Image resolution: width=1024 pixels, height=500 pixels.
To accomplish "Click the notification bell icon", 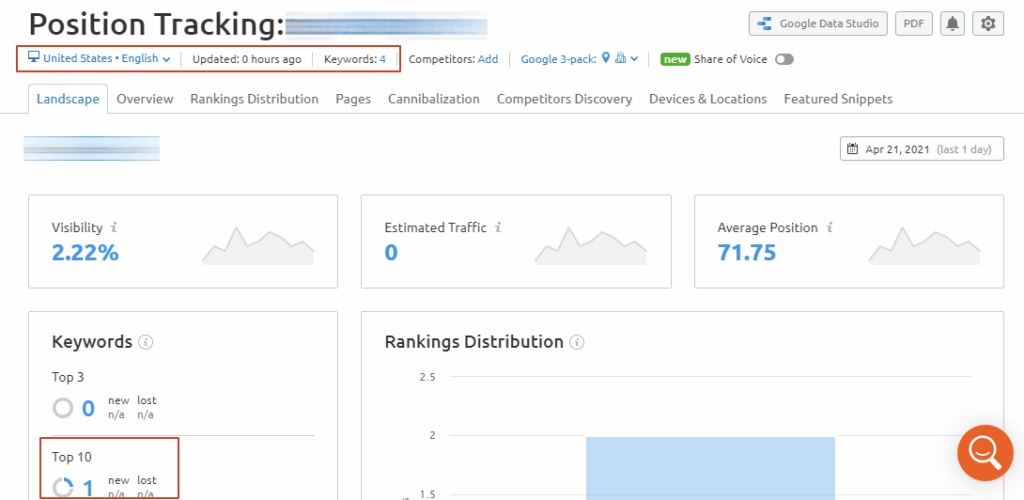I will click(x=952, y=24).
